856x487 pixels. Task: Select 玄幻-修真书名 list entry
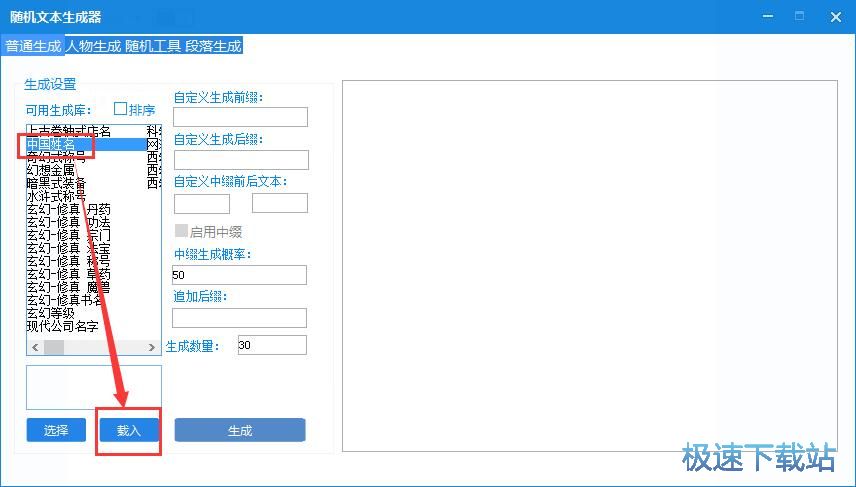65,300
